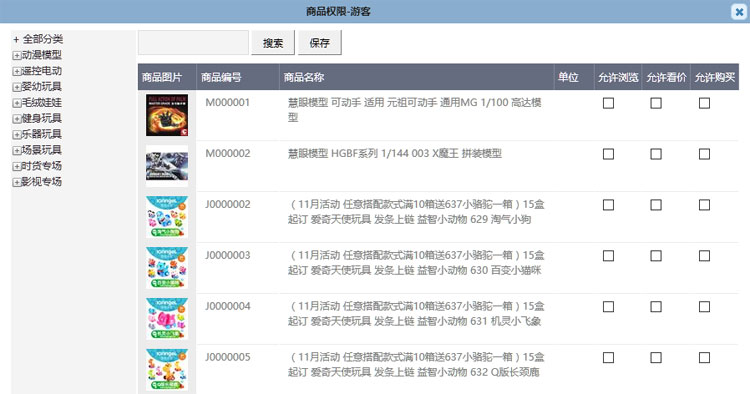Check 允许购买 for product J0000003
750x394 pixels.
click(704, 256)
